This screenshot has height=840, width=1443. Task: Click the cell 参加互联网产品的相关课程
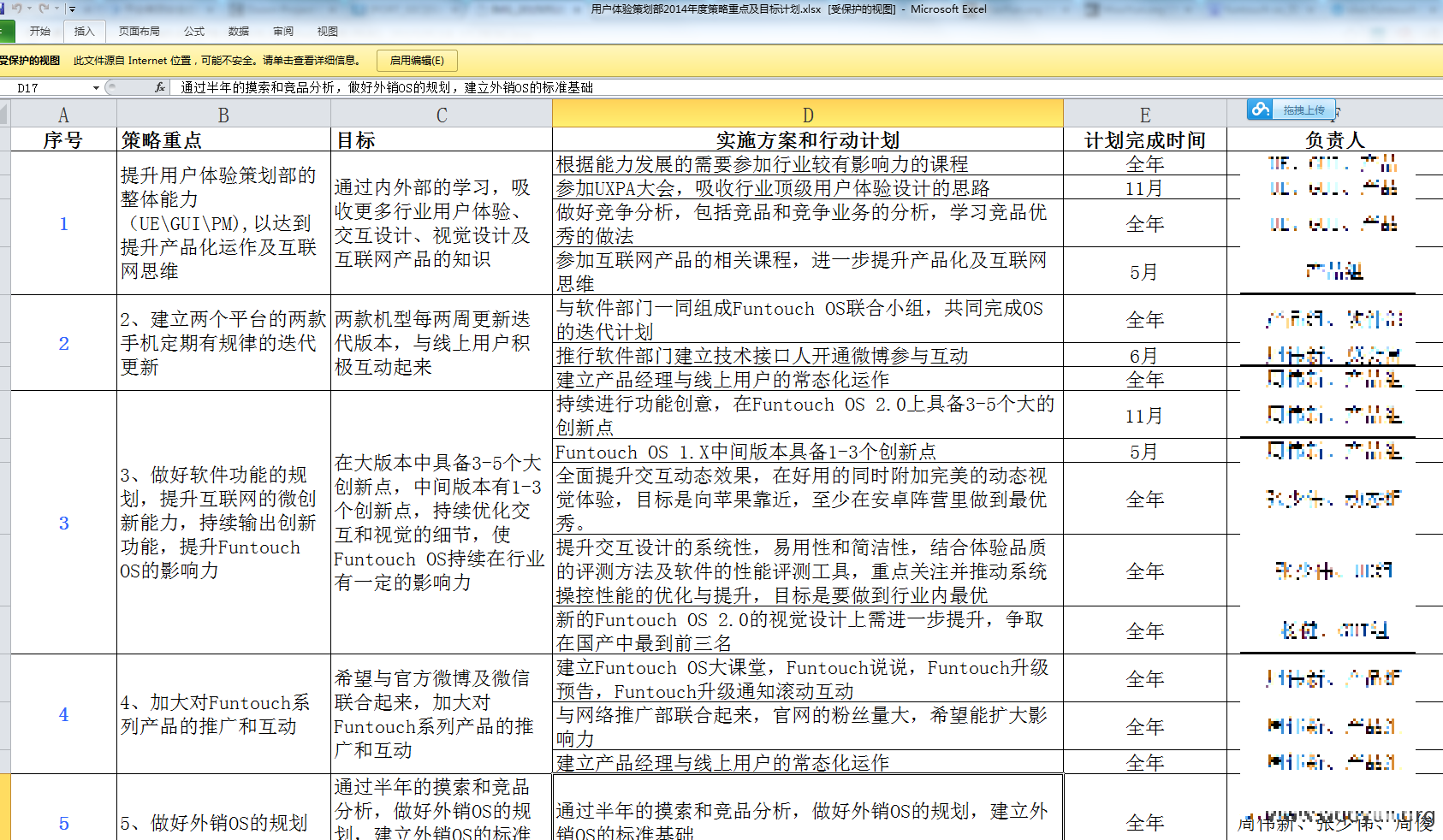[808, 271]
